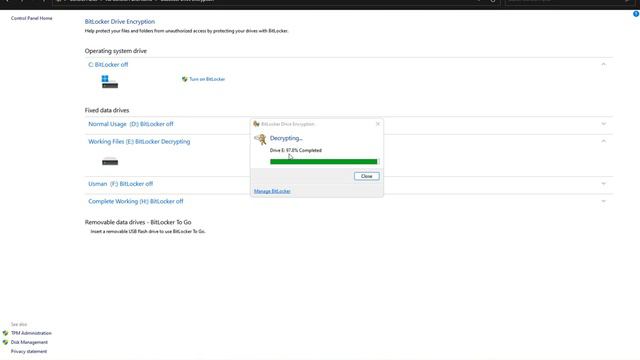Open Disk Management link

29,342
